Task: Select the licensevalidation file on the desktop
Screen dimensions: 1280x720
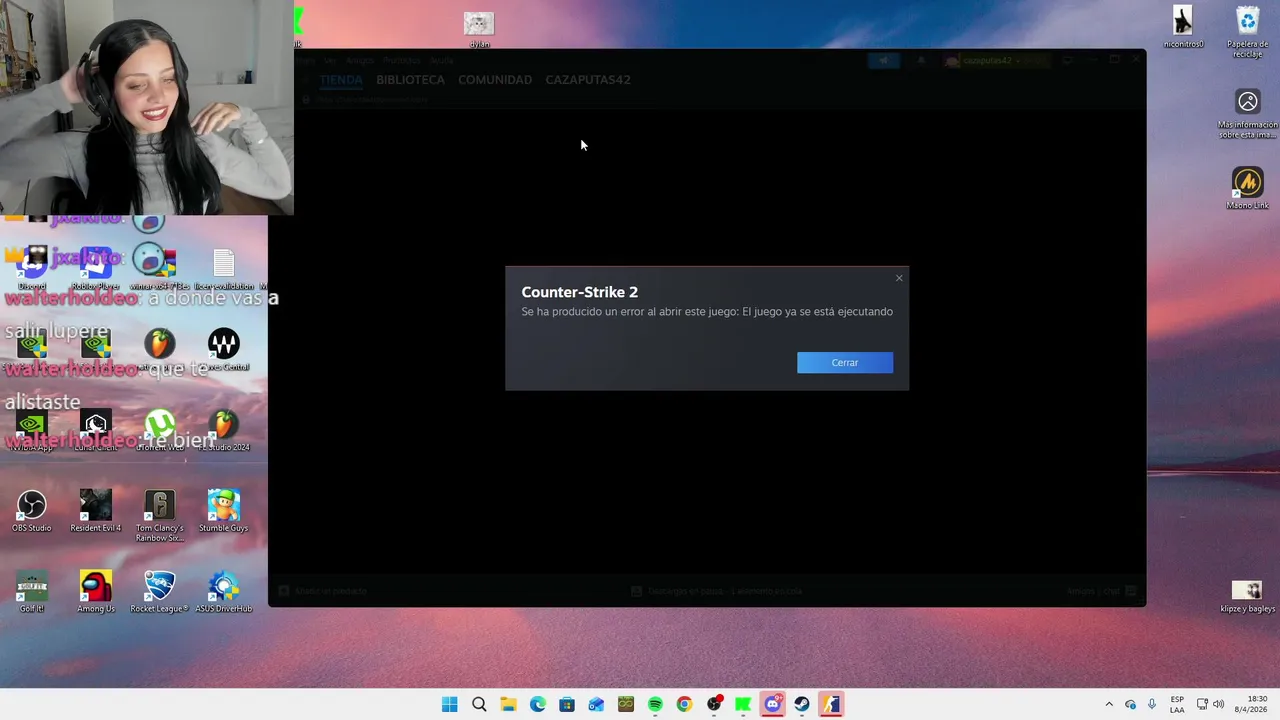Action: [x=224, y=268]
